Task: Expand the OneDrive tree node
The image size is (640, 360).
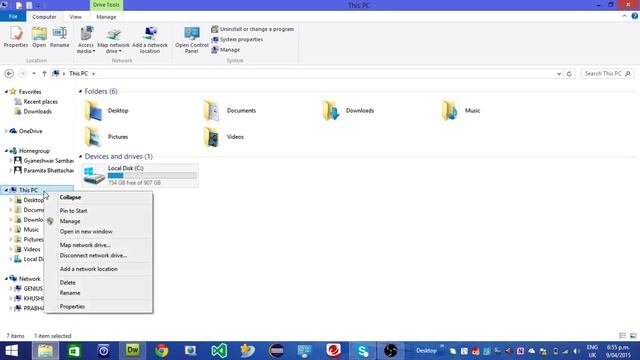Action: coord(6,131)
